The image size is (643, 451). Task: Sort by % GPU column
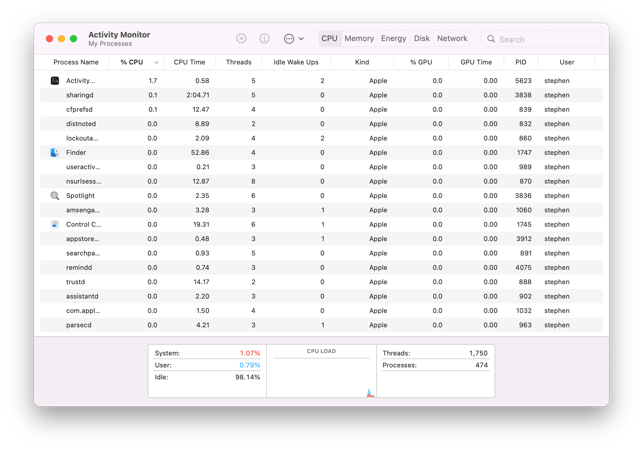[421, 62]
